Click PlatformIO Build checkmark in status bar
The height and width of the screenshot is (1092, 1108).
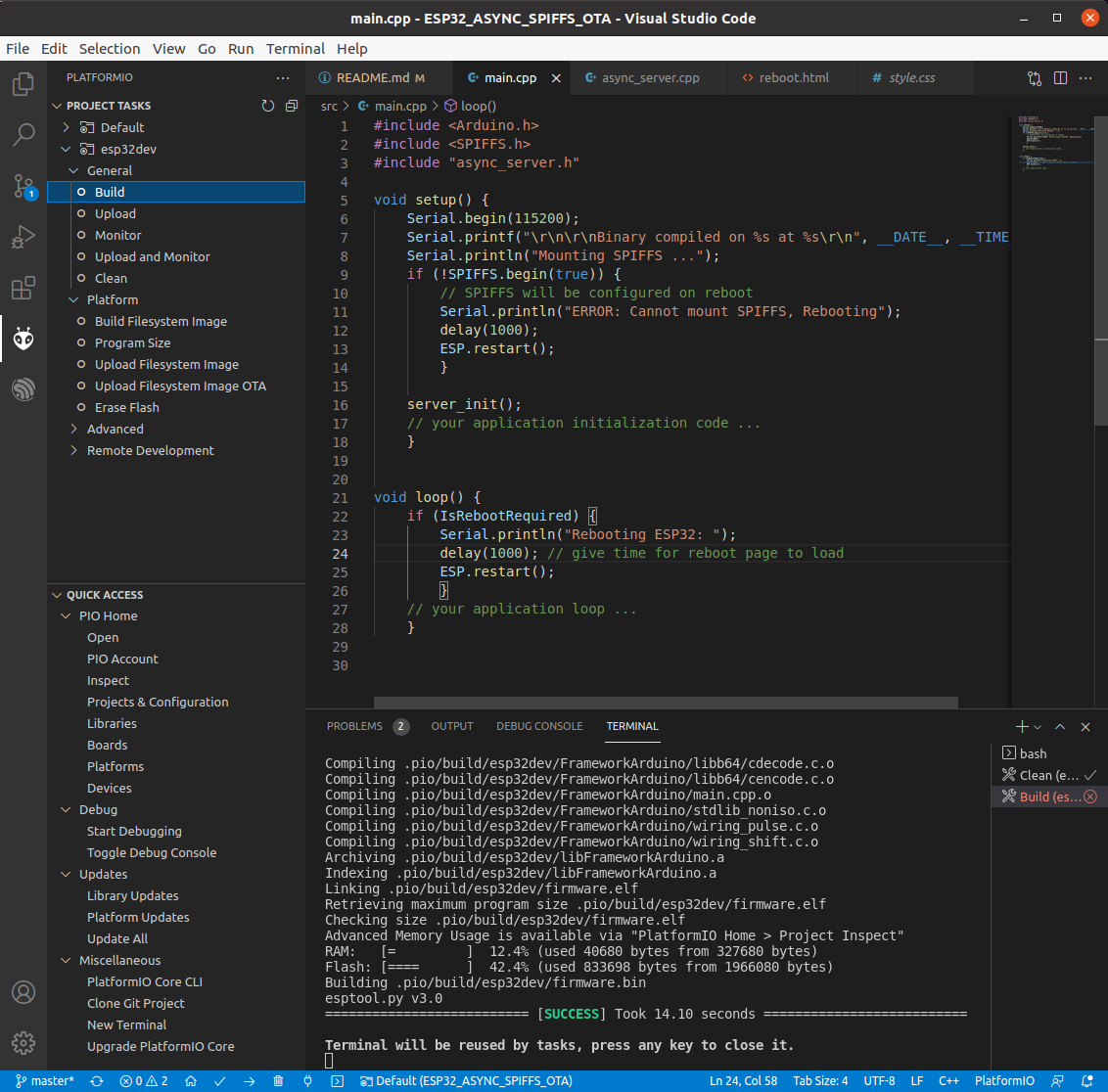coord(220,1080)
